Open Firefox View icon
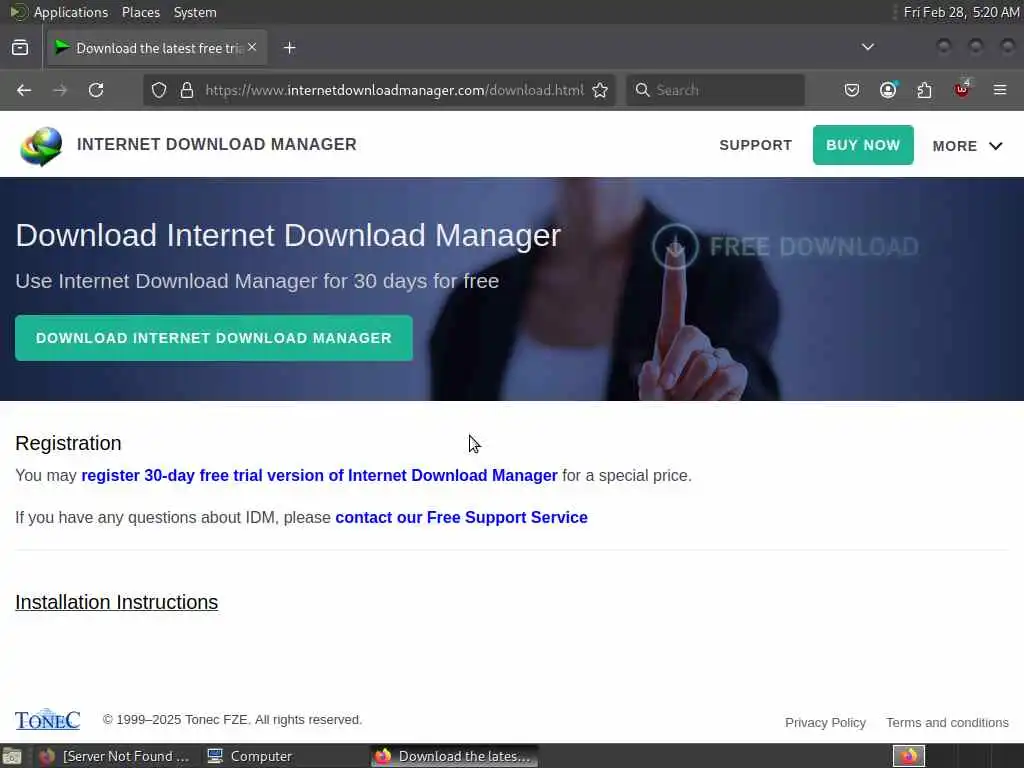Screen dimensions: 1024x768 pyautogui.click(x=20, y=48)
